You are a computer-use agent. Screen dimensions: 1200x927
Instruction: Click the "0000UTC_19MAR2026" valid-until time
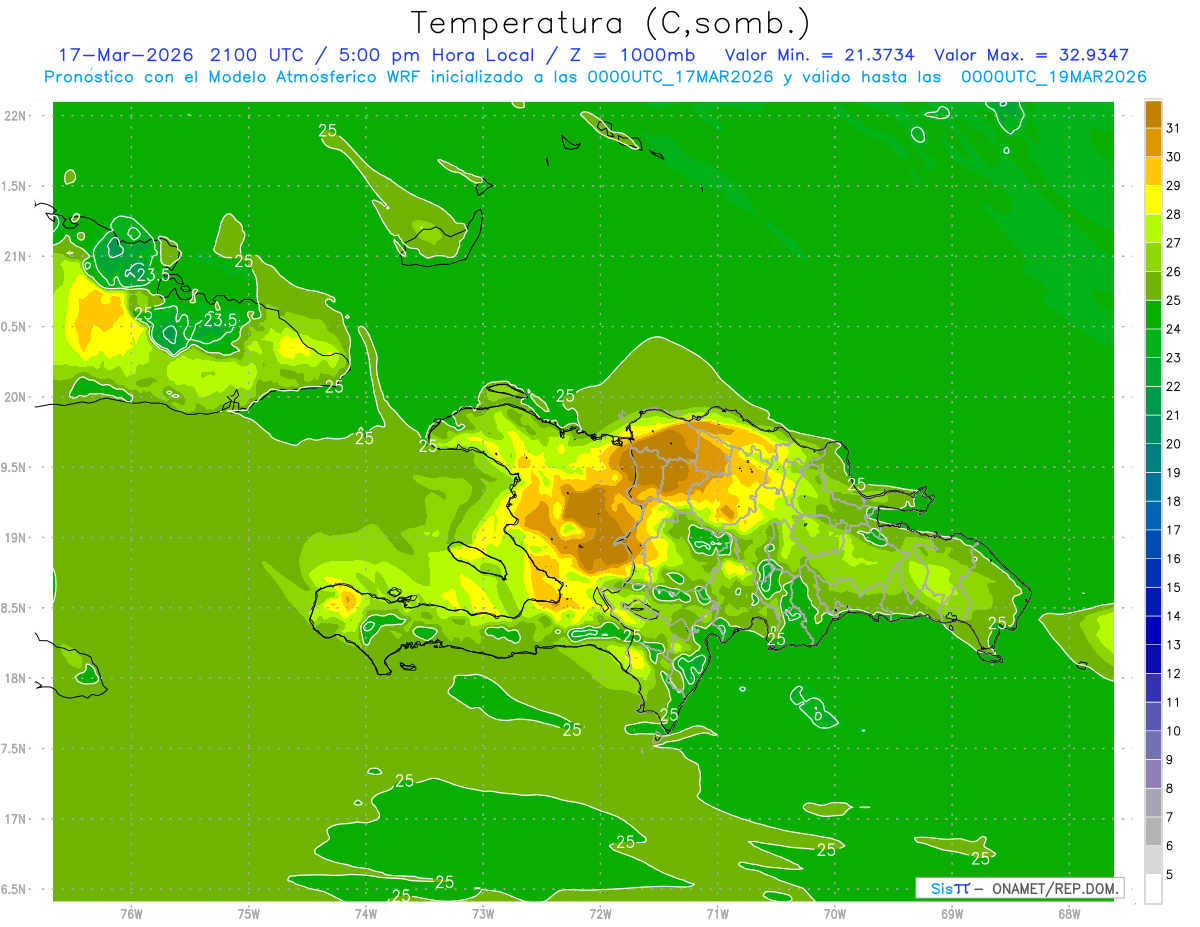coord(1053,77)
